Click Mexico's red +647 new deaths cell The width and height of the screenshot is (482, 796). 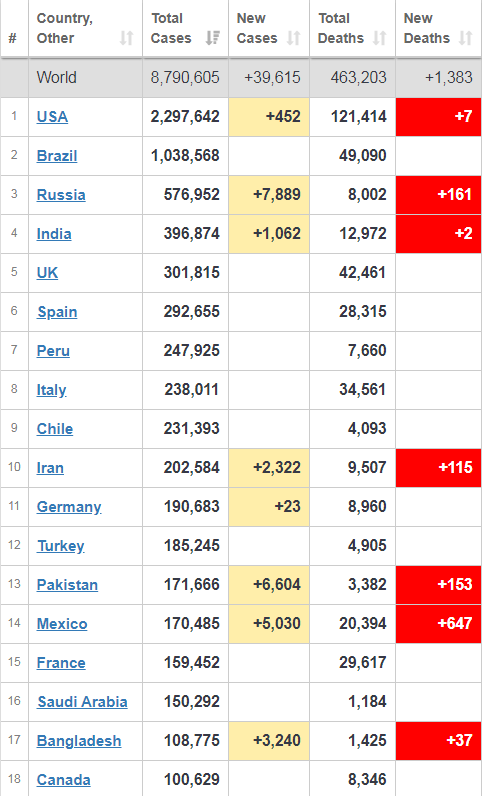click(438, 623)
